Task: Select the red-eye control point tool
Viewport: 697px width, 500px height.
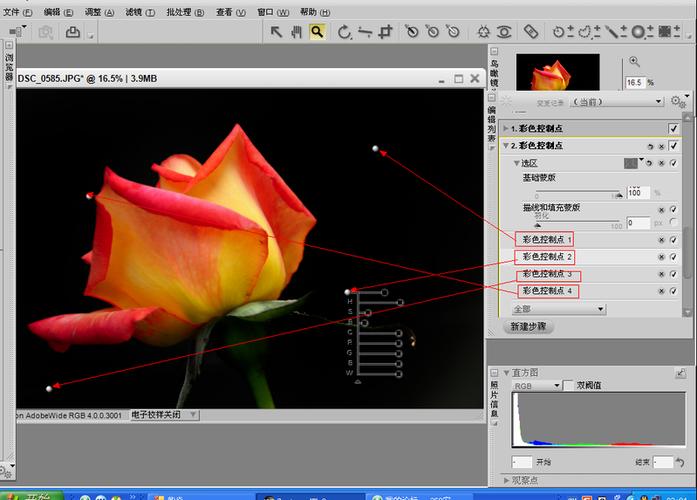Action: (x=504, y=32)
